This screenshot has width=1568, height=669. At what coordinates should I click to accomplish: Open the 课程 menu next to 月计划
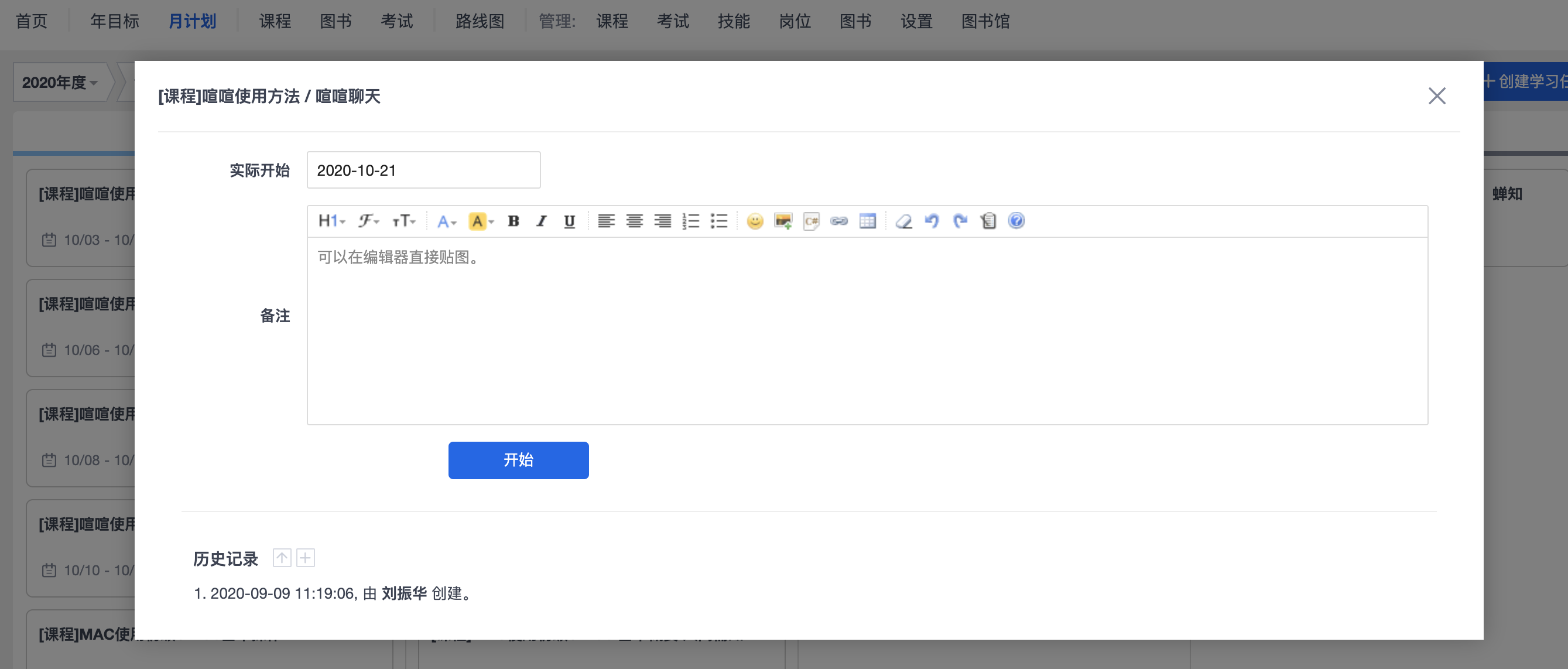click(275, 21)
